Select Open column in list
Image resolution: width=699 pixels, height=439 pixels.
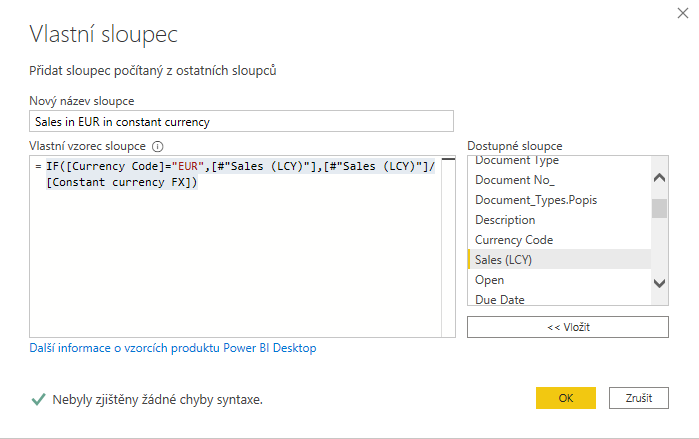pos(559,280)
